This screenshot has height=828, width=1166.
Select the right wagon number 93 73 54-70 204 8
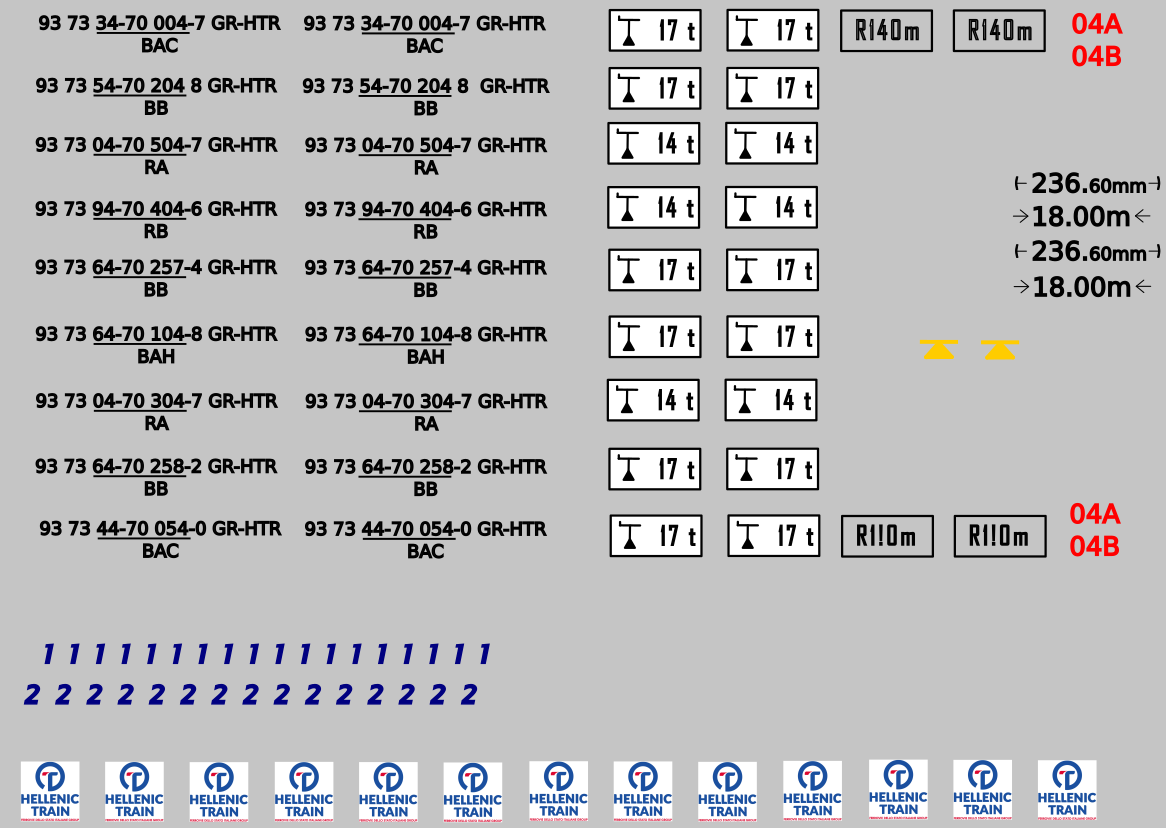tap(425, 87)
